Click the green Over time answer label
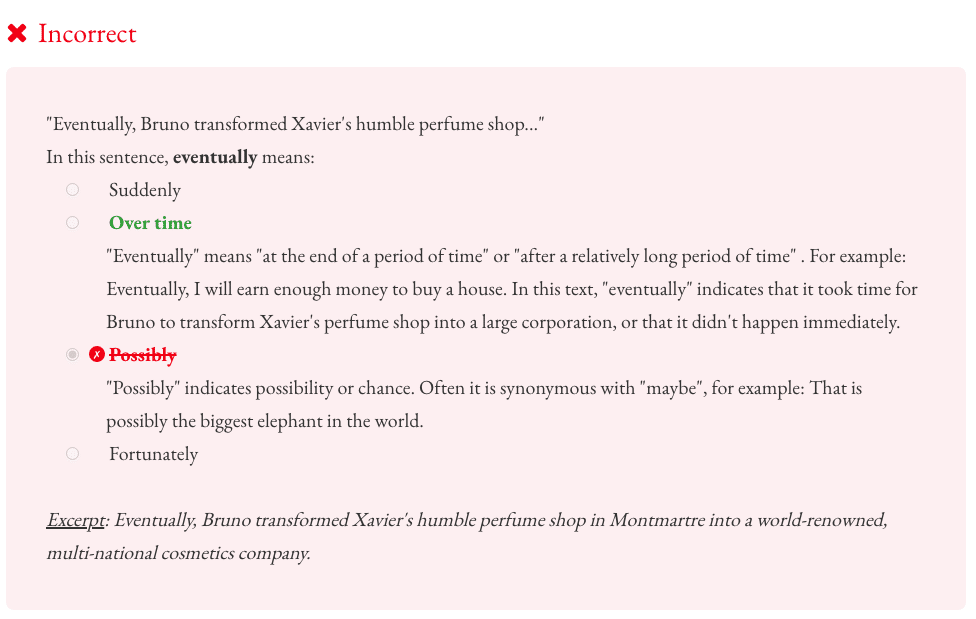 tap(150, 223)
